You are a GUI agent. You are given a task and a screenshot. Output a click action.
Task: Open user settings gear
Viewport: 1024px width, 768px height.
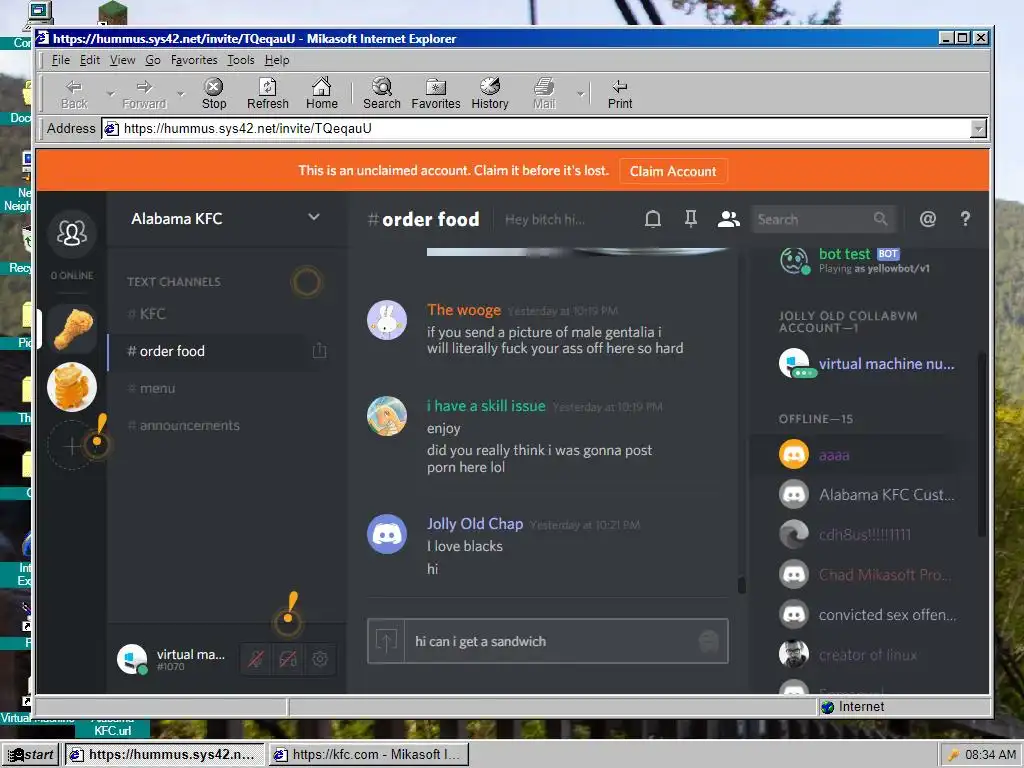pyautogui.click(x=319, y=659)
